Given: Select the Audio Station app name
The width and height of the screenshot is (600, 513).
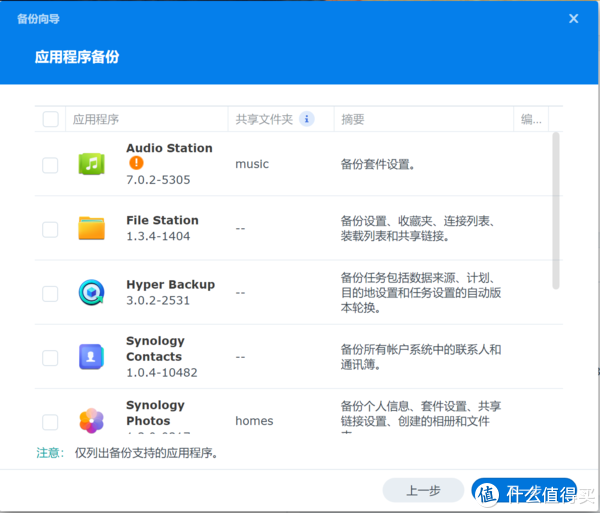Looking at the screenshot, I should (169, 148).
